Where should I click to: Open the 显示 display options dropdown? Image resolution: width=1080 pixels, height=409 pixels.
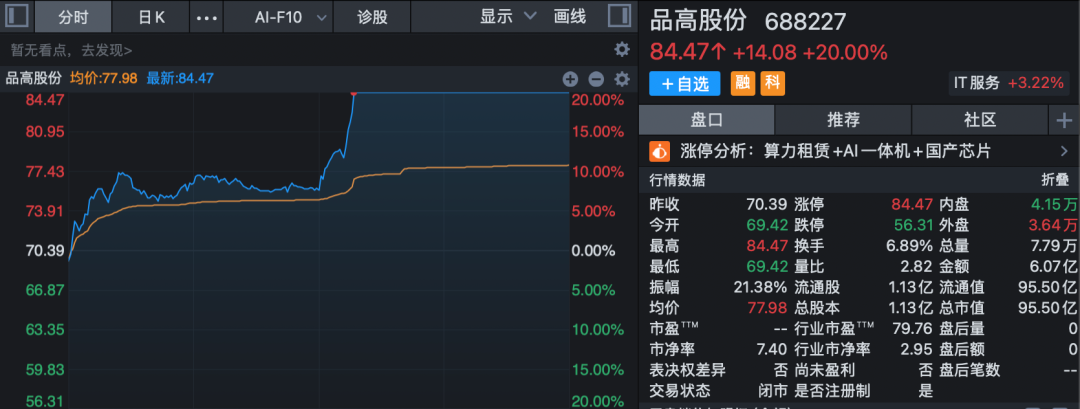508,17
